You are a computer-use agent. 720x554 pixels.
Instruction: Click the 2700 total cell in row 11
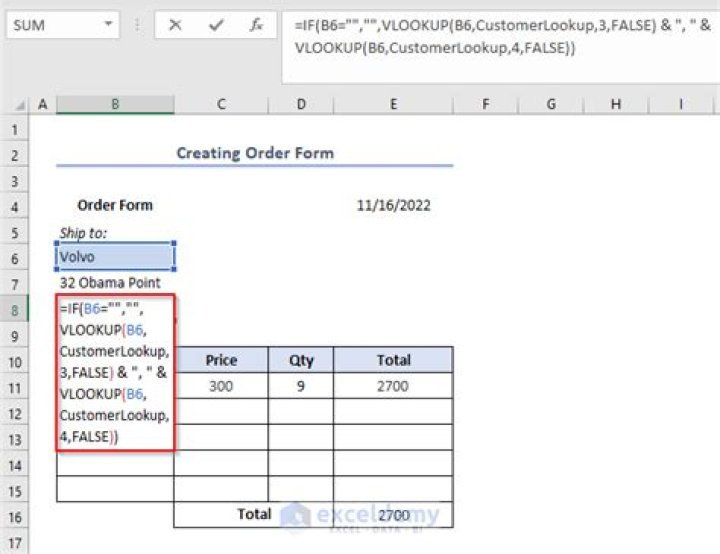tap(393, 386)
